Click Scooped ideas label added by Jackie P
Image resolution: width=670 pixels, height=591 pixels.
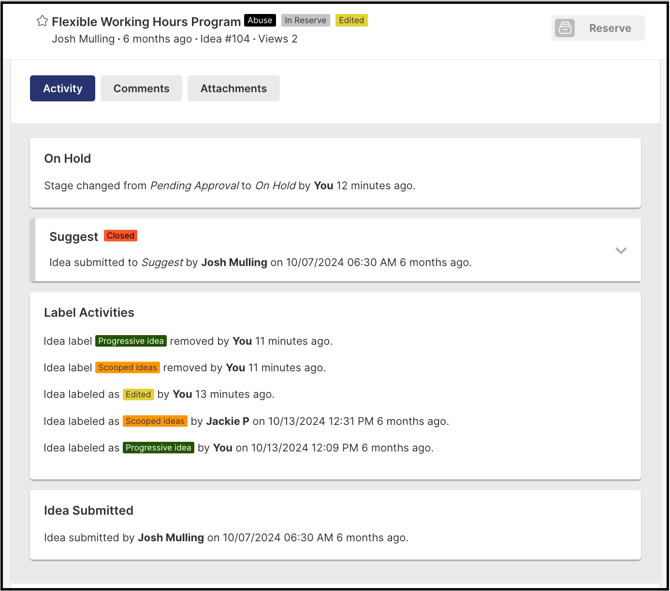tap(155, 422)
